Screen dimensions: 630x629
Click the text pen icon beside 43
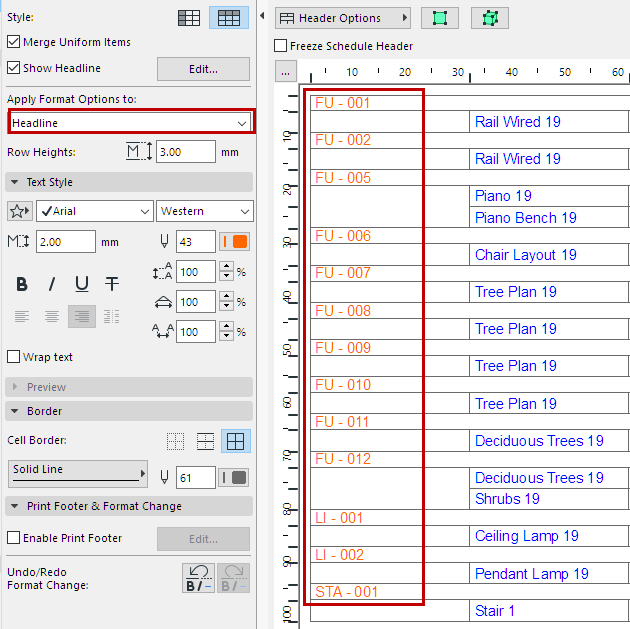[164, 241]
